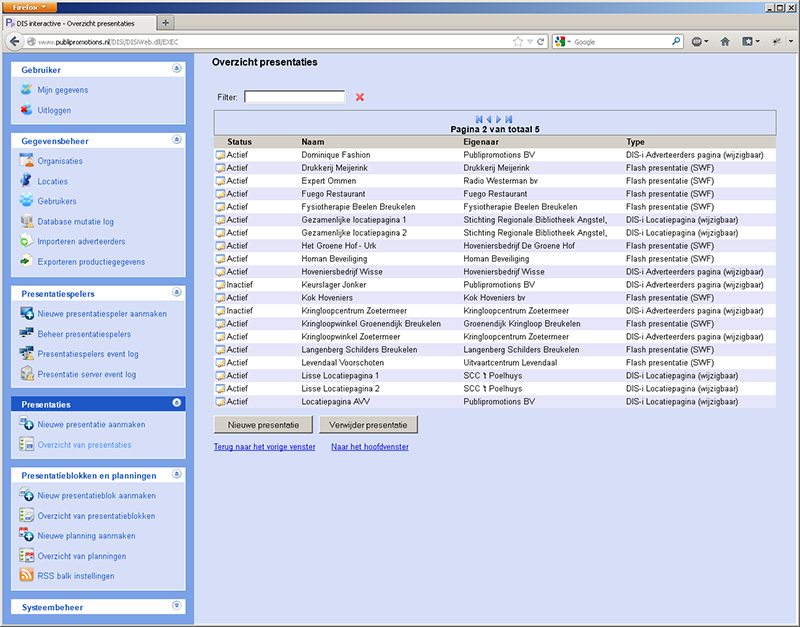Go to next page of presentations

[x=498, y=119]
